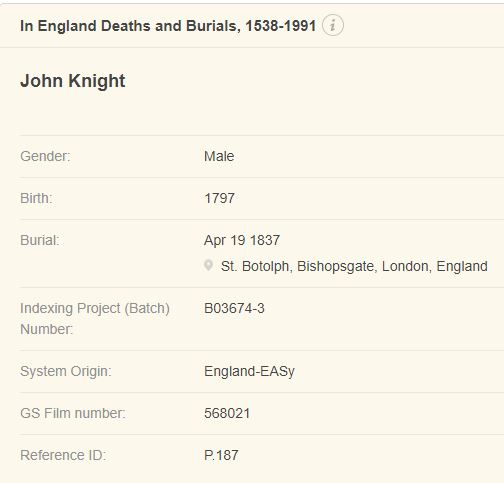Viewport: 504px width, 483px height.
Task: Open the England Deaths and Burials collection title
Action: tap(168, 26)
